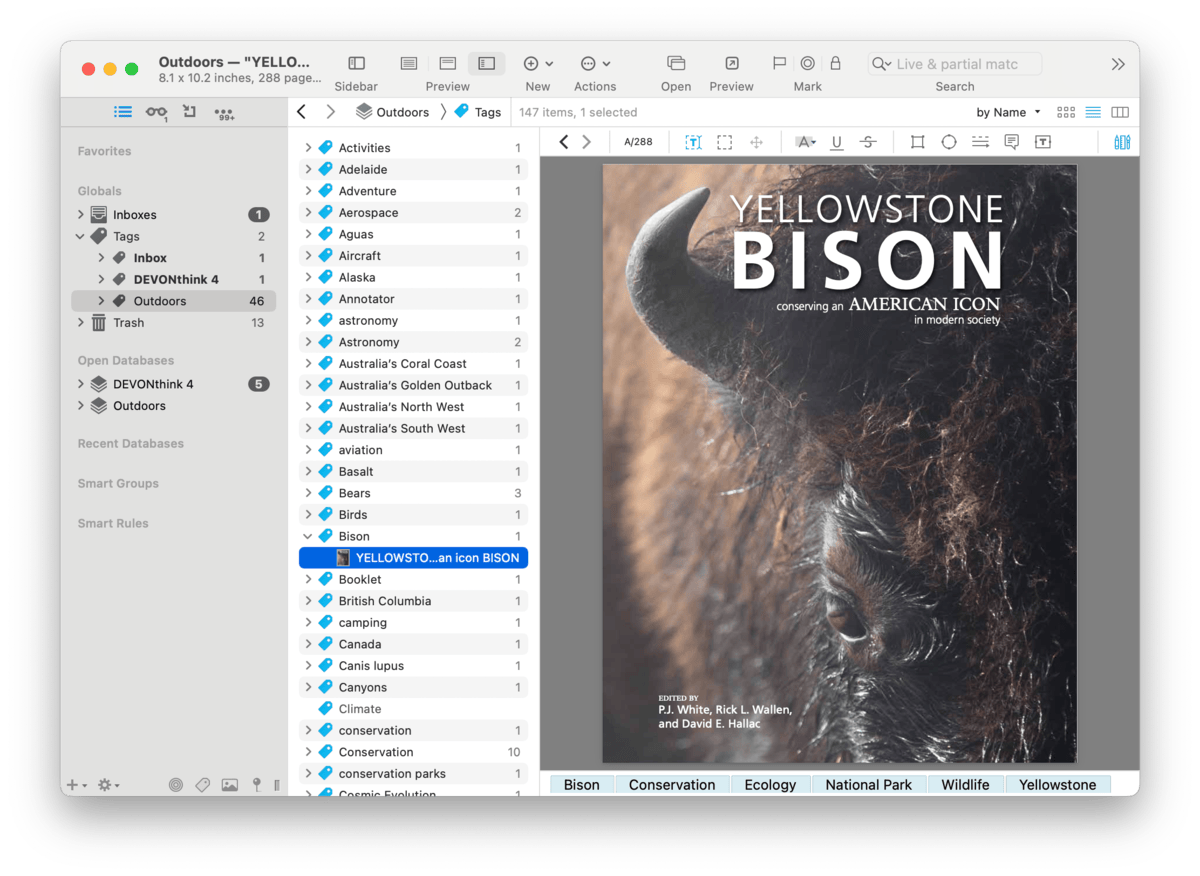
Task: Expand the Conservation tag with 10 items
Action: click(x=308, y=753)
